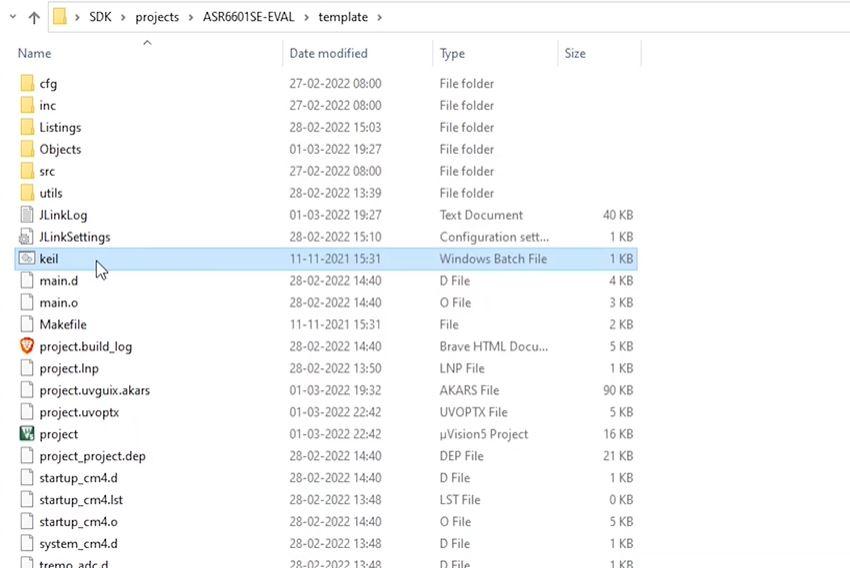The image size is (850, 568).
Task: Click project.lnp file icon
Action: coord(27,368)
